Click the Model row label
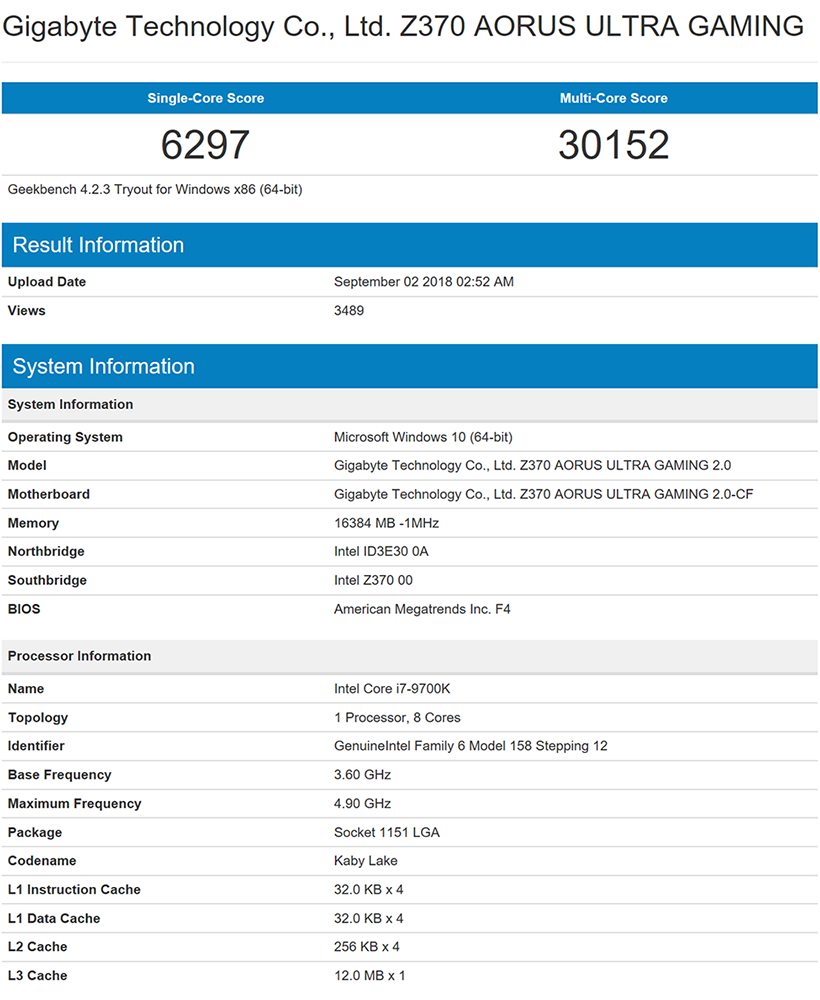 (27, 466)
